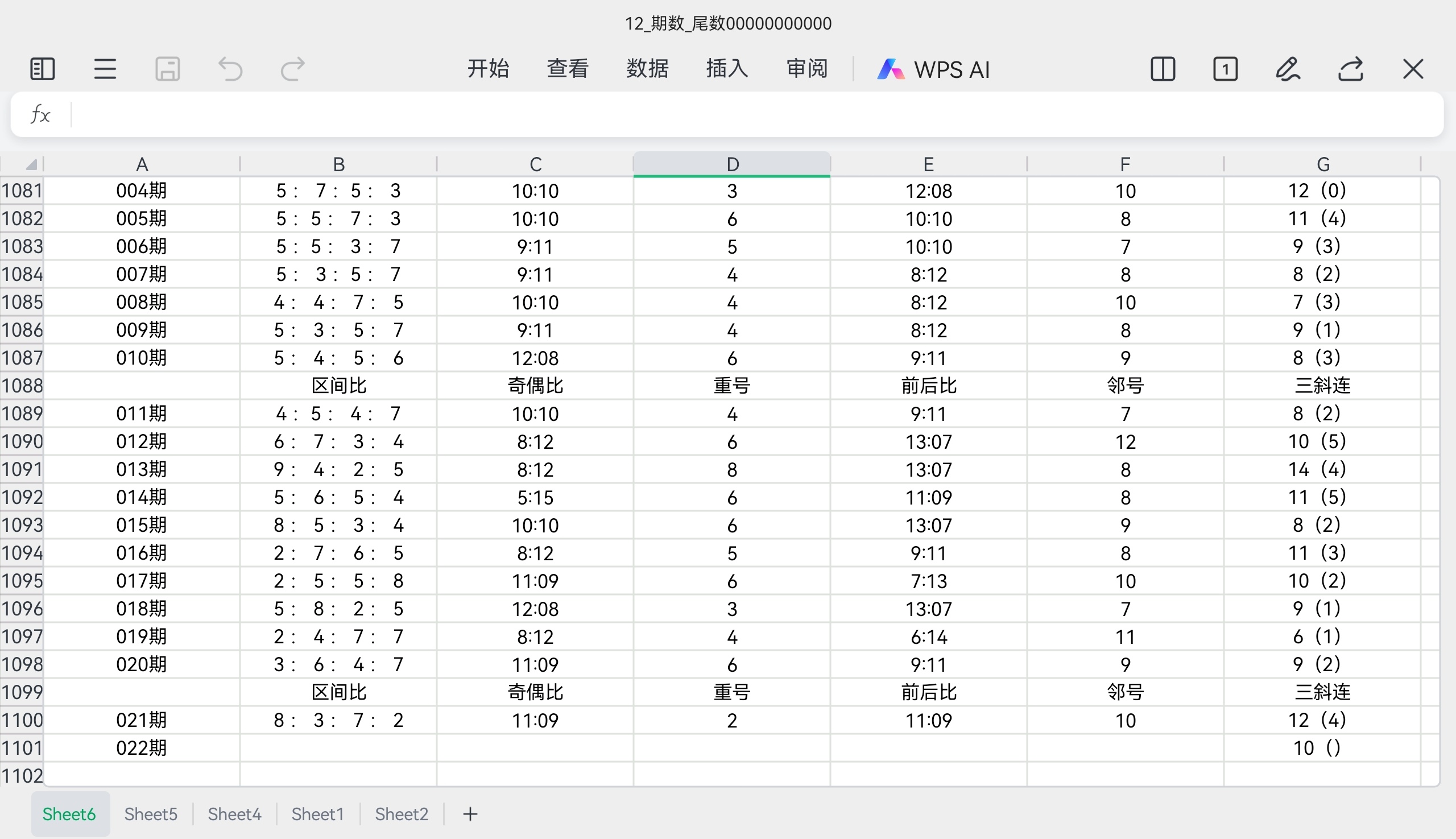Open the document manager icon showing 1
The width and height of the screenshot is (1456, 839).
pyautogui.click(x=1226, y=69)
